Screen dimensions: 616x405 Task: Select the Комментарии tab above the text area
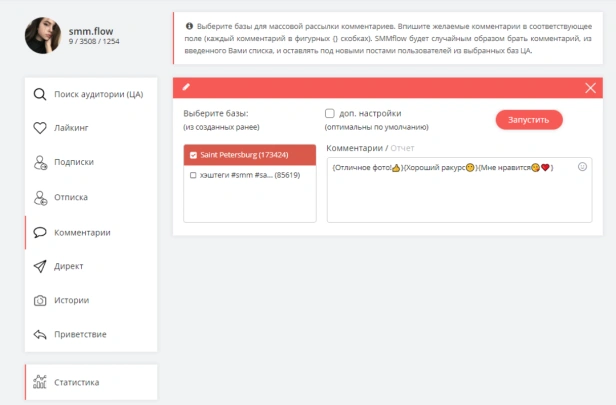pos(354,148)
